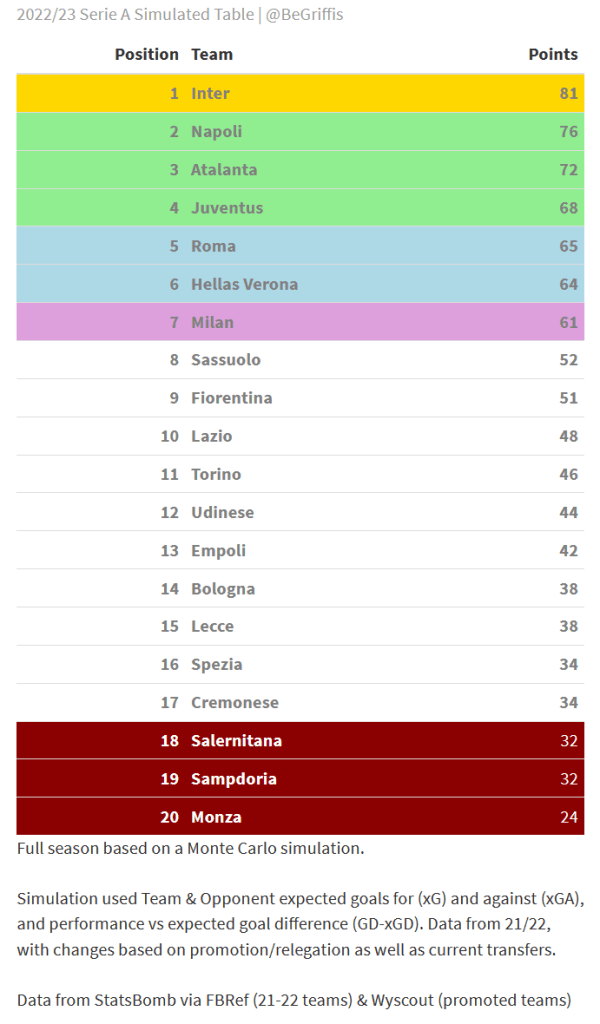This screenshot has height=1024, width=600.
Task: Select Atalanta's 72 points value
Action: click(568, 169)
